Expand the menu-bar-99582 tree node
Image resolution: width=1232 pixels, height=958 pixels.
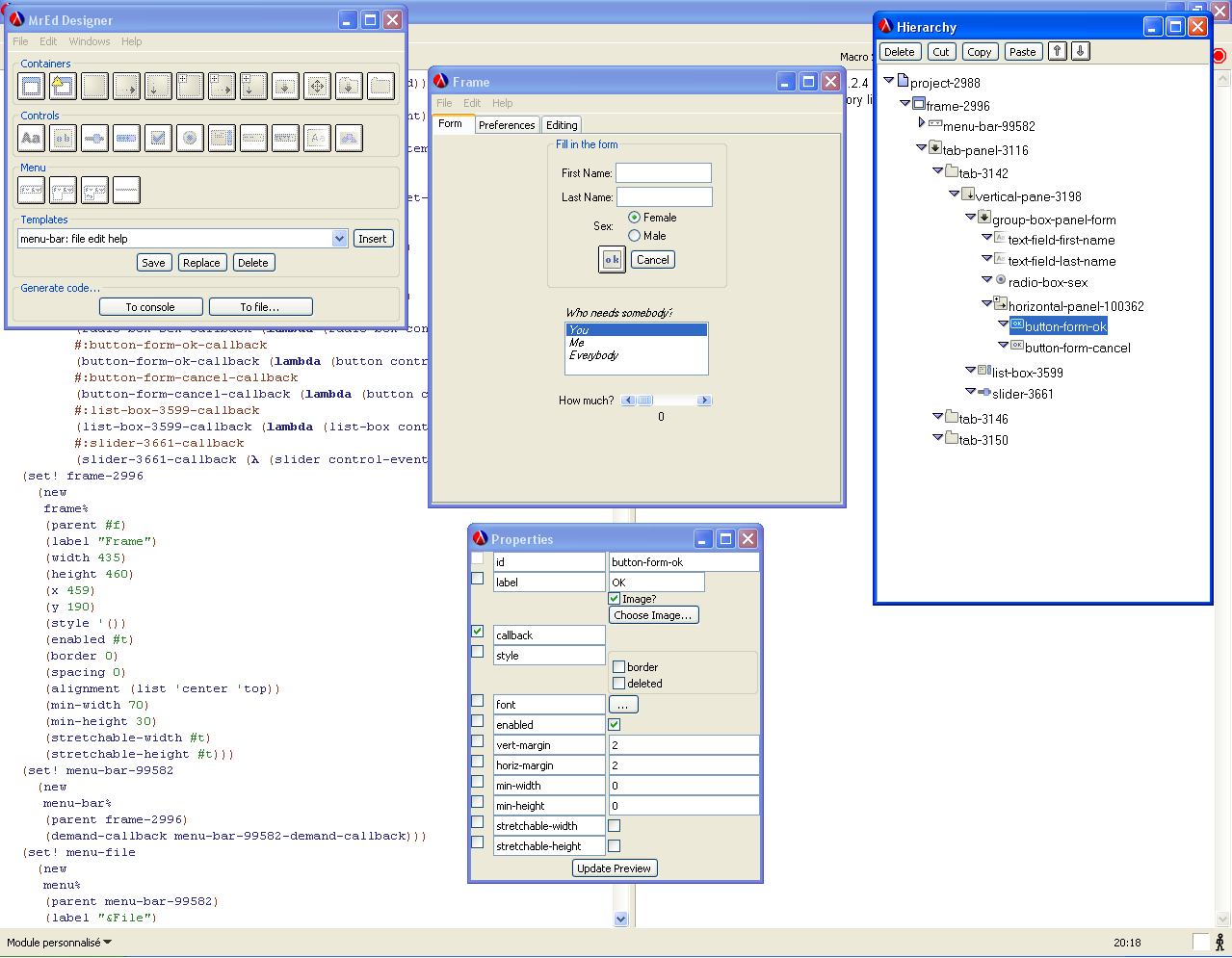pos(922,123)
